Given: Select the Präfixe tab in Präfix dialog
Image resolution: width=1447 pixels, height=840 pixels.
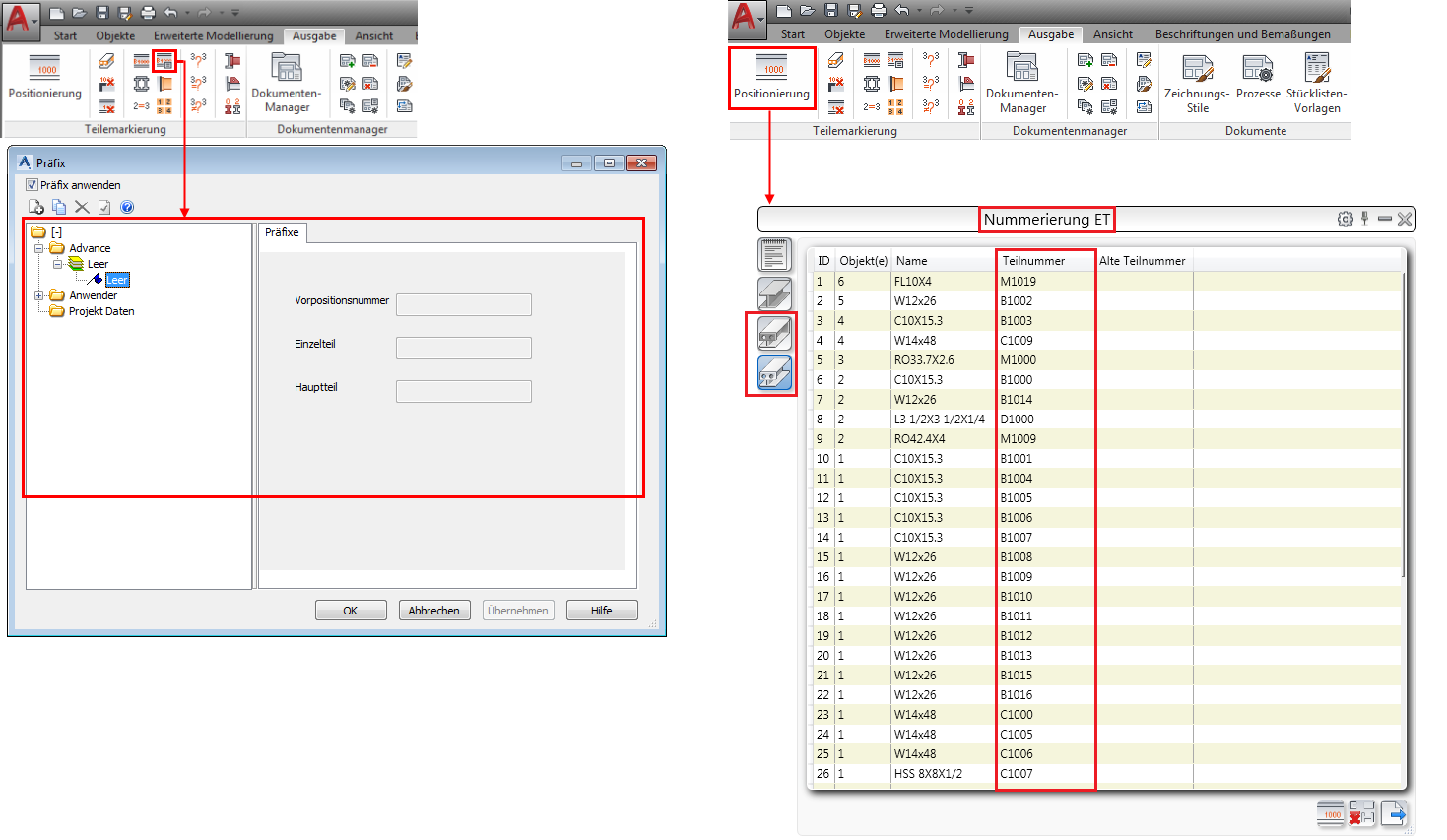Looking at the screenshot, I should (x=282, y=232).
